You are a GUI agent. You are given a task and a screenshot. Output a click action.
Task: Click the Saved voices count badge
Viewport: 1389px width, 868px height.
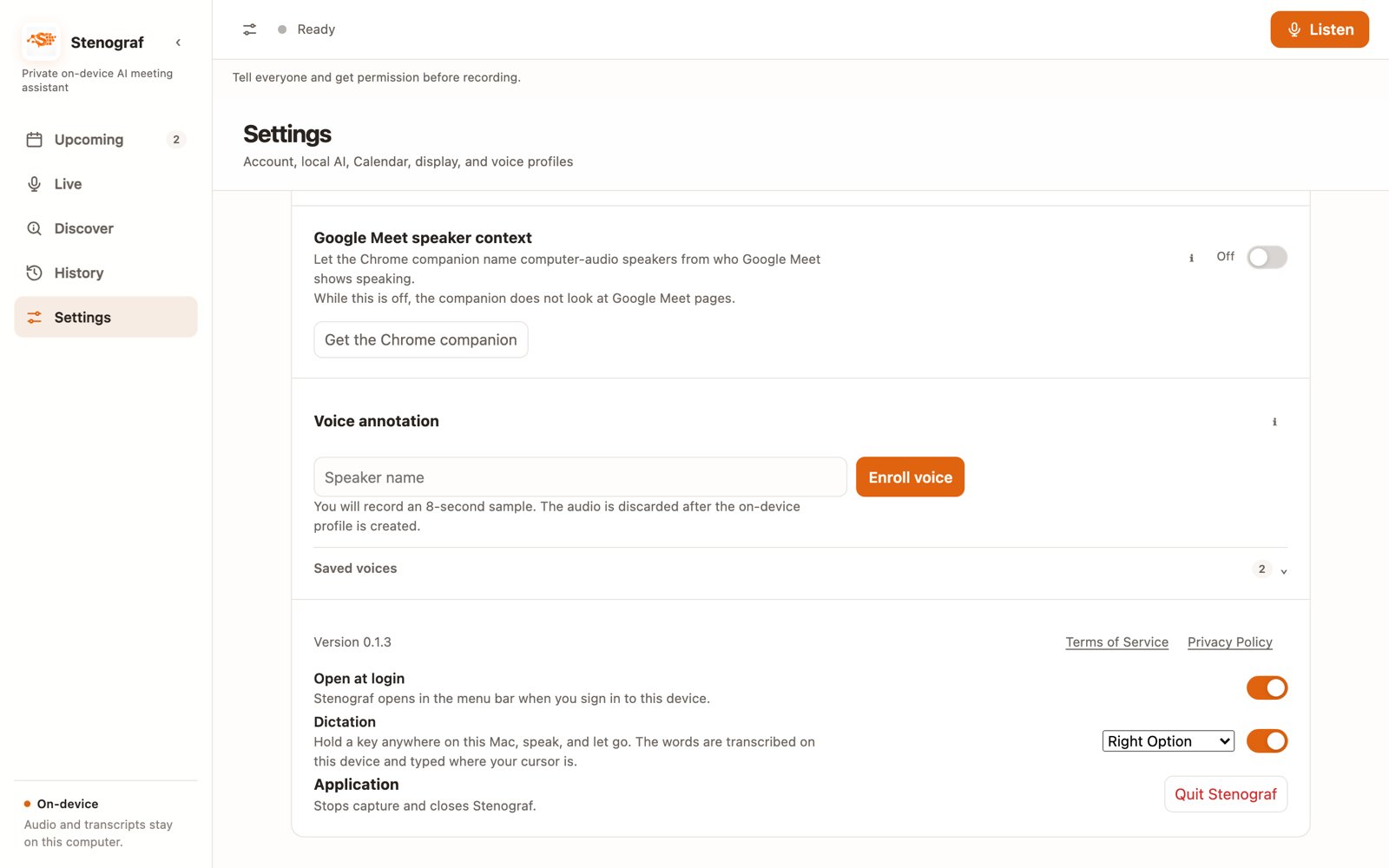pos(1261,569)
